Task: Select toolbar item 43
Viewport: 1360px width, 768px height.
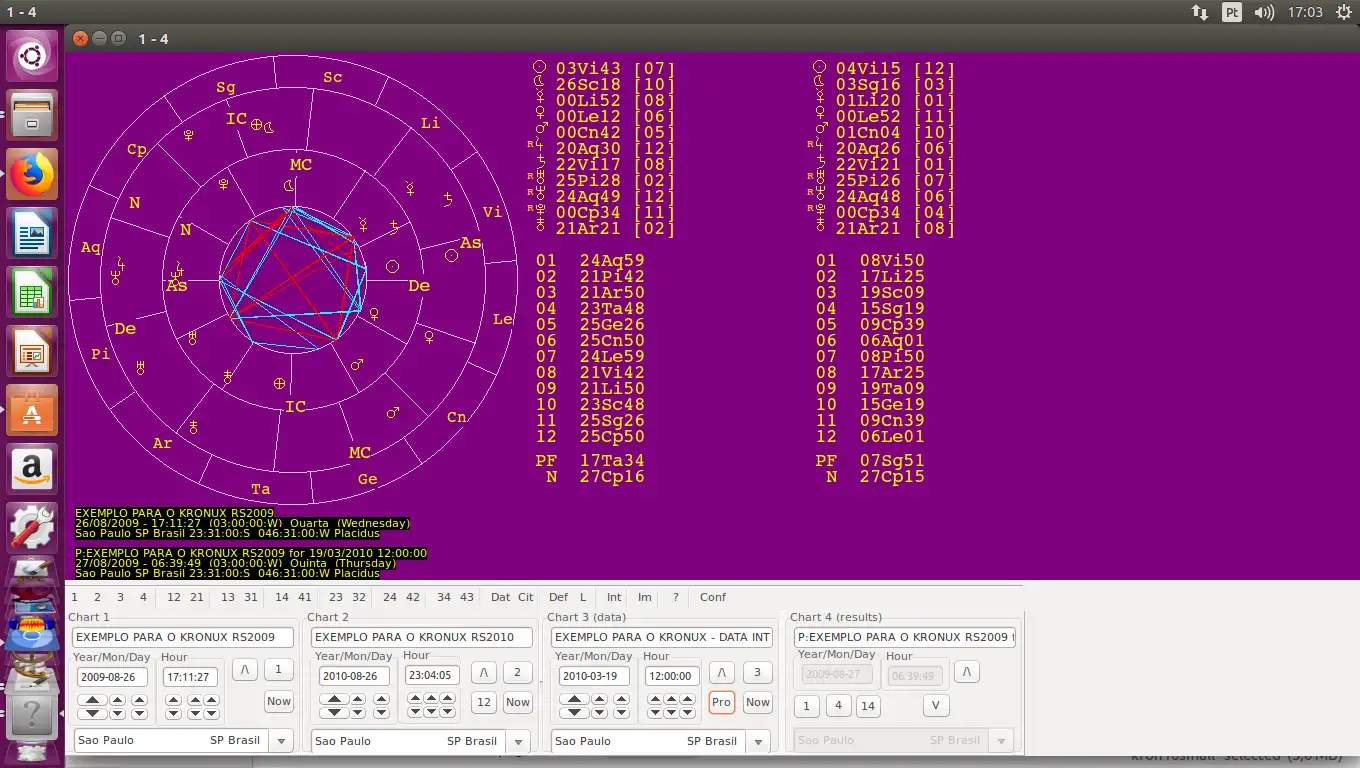Action: [x=467, y=597]
